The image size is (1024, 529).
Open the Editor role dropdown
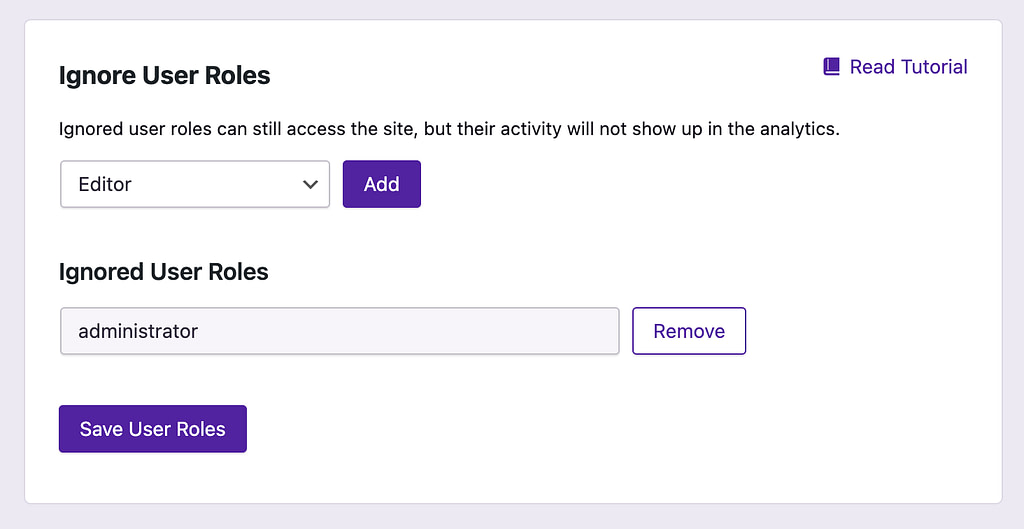[195, 184]
